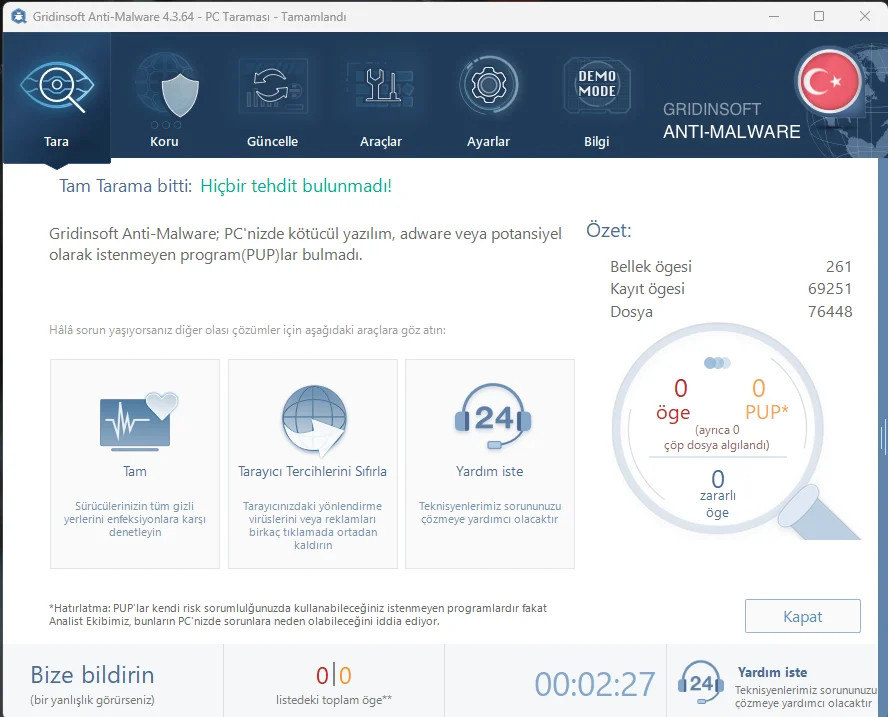Click Bize bildirin report link
888x717 pixels.
[92, 675]
